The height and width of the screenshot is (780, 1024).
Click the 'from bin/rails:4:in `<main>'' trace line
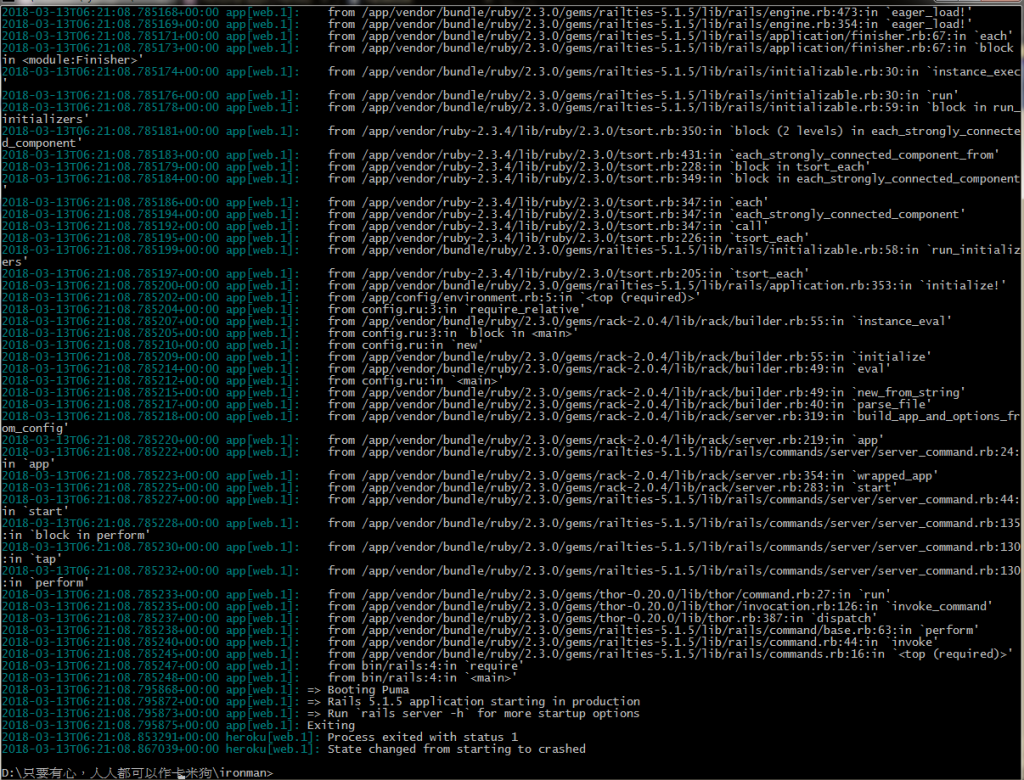point(422,677)
